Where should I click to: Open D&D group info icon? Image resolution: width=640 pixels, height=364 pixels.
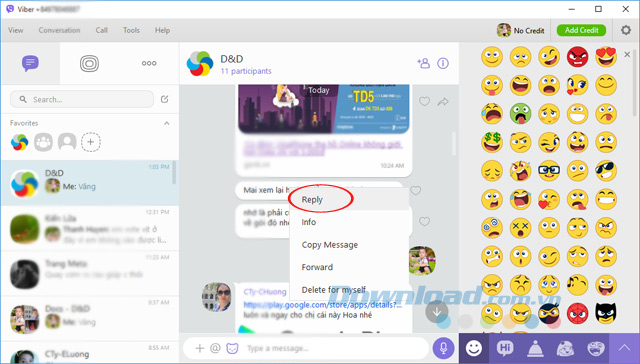[x=443, y=63]
